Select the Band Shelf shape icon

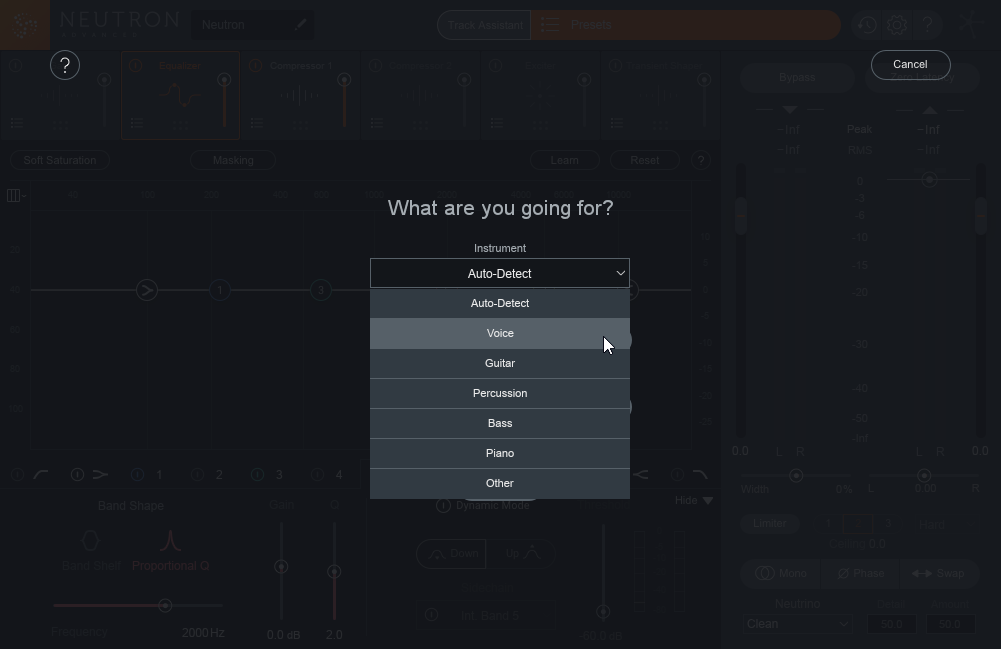click(90, 541)
